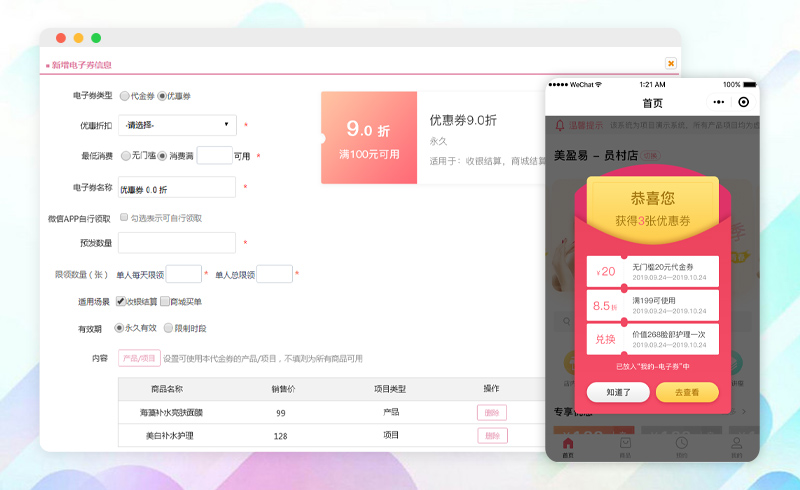
Task: Click the mini-program close circle icon
Action: point(743,102)
